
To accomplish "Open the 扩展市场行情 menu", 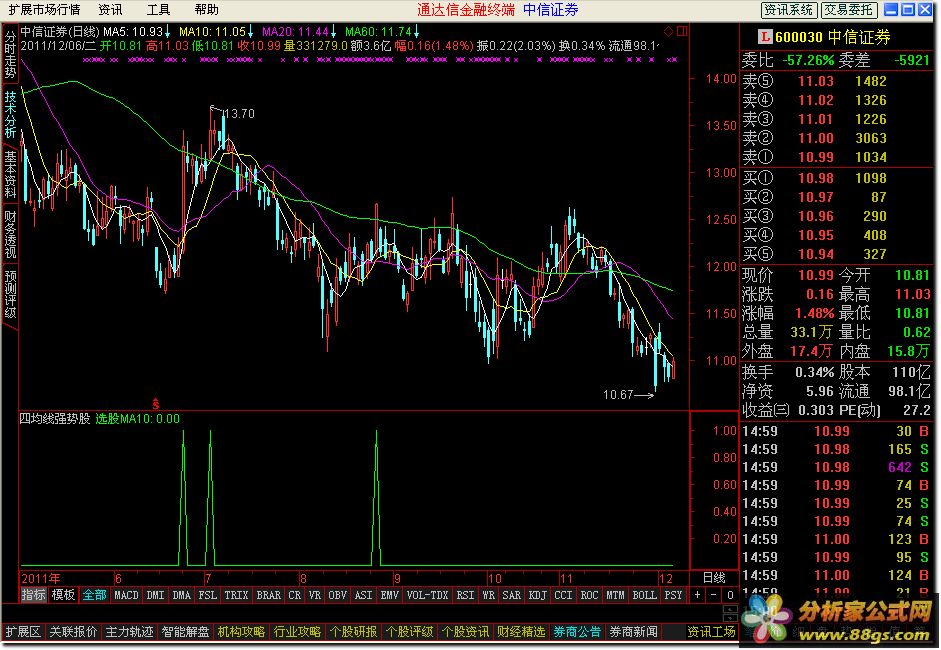I will click(x=44, y=10).
